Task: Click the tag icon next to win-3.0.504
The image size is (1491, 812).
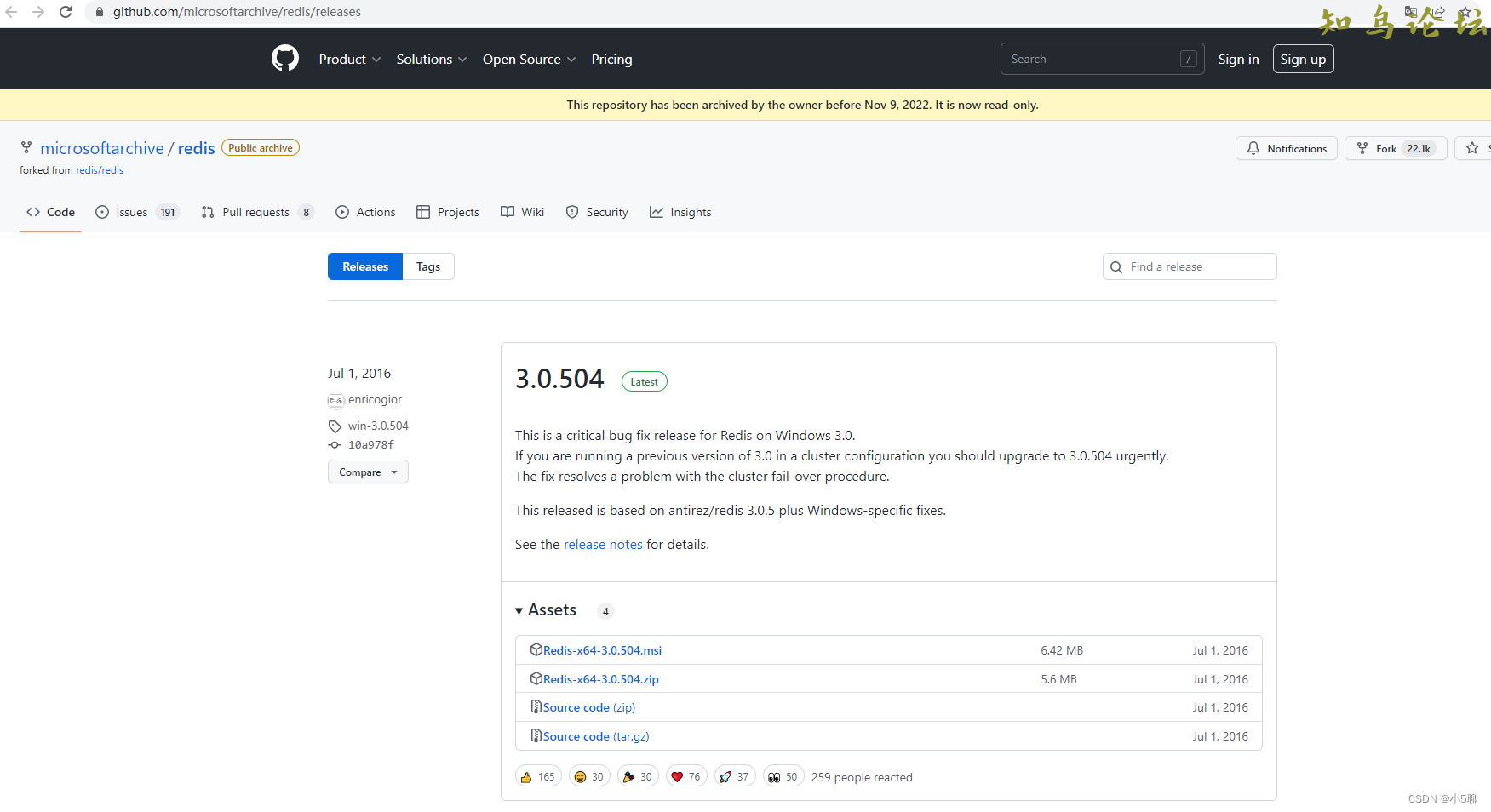Action: (335, 426)
